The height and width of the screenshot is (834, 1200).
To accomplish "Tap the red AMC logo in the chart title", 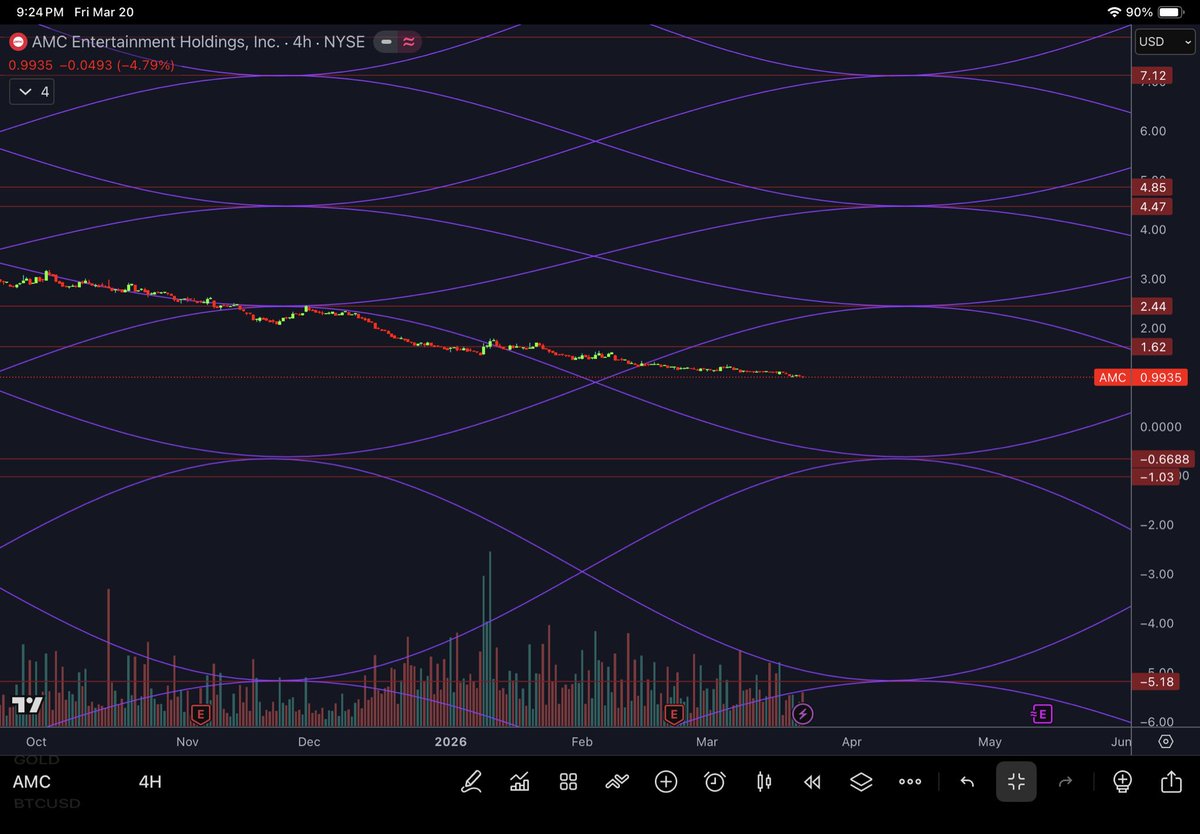I will (18, 42).
